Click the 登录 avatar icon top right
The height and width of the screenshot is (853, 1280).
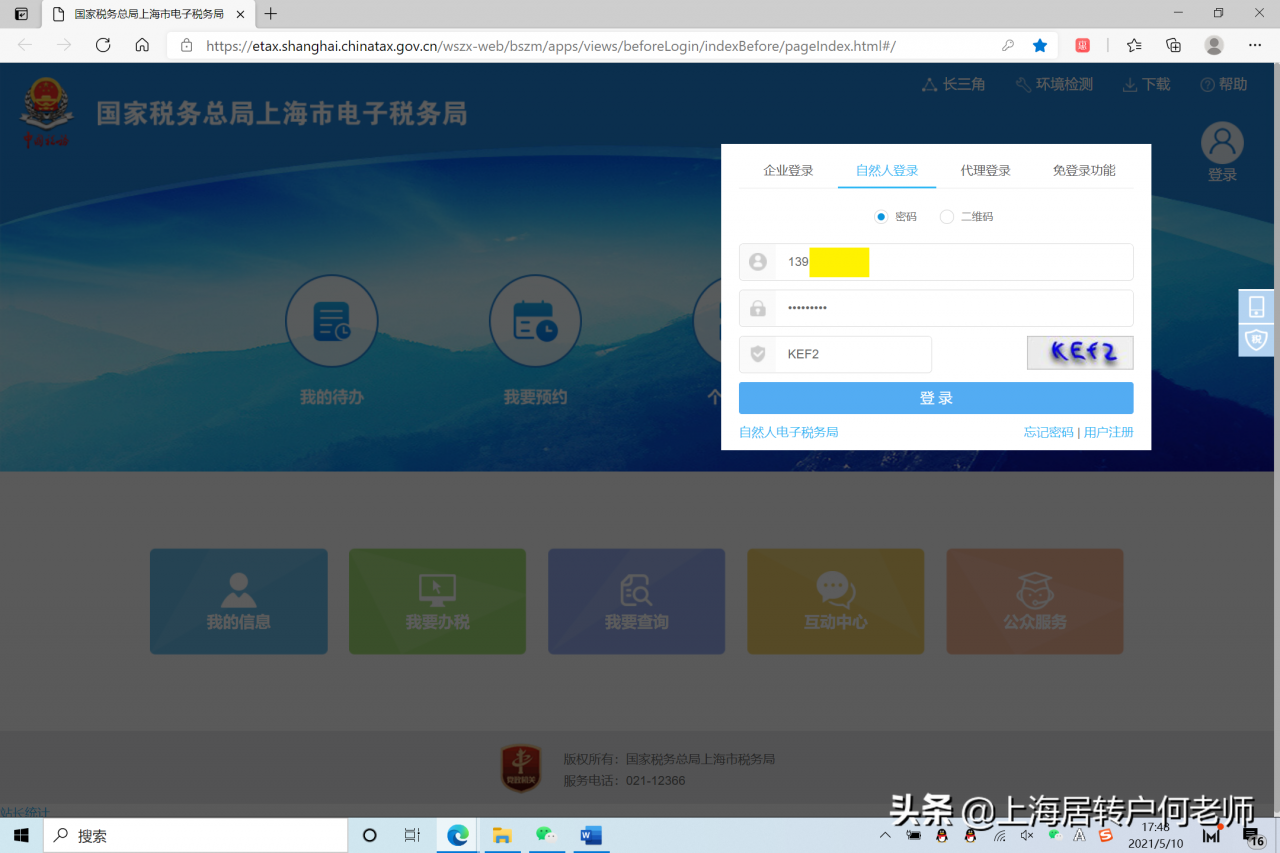pos(1221,142)
